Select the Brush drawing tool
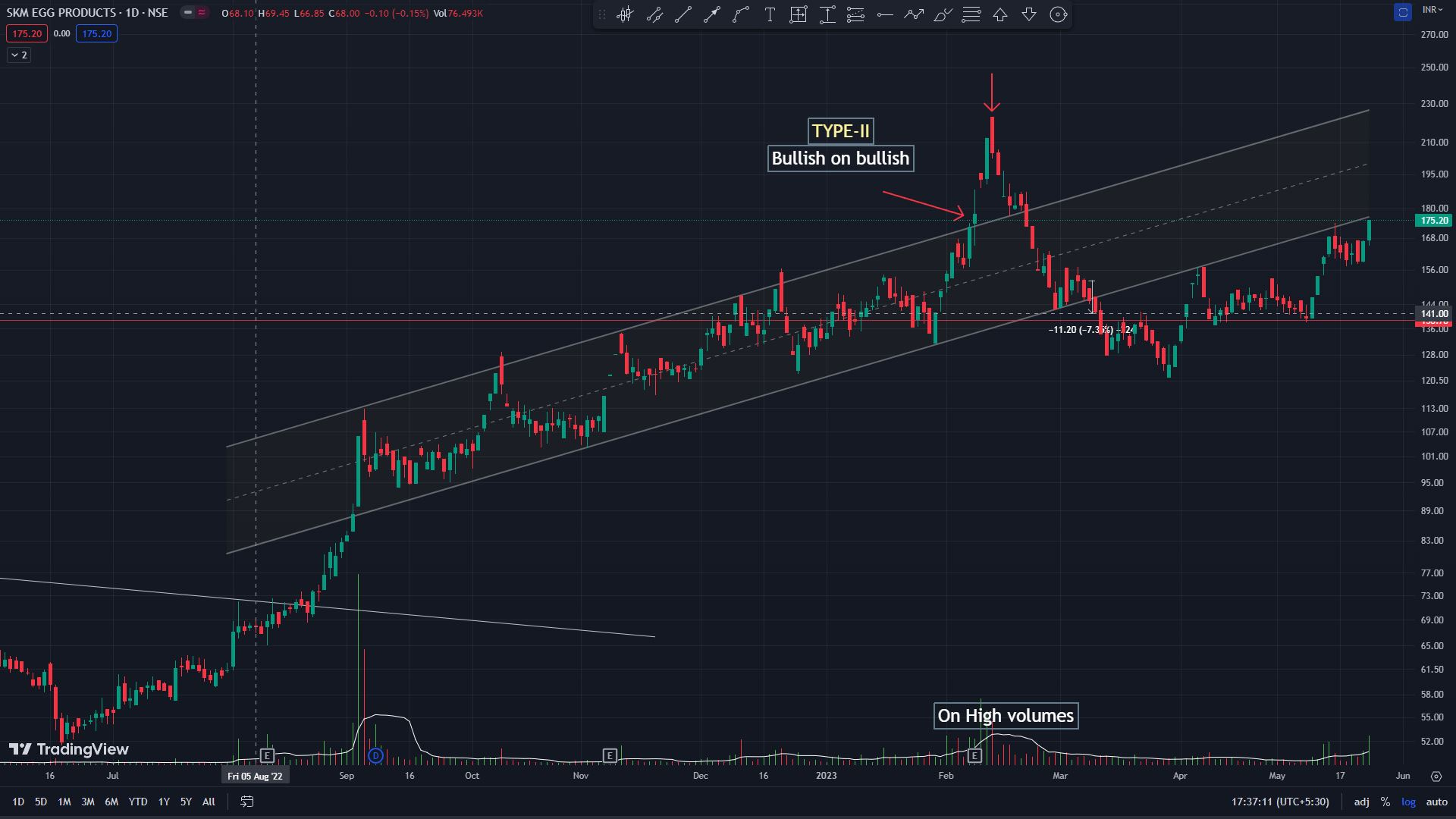The image size is (1456, 819). click(942, 14)
